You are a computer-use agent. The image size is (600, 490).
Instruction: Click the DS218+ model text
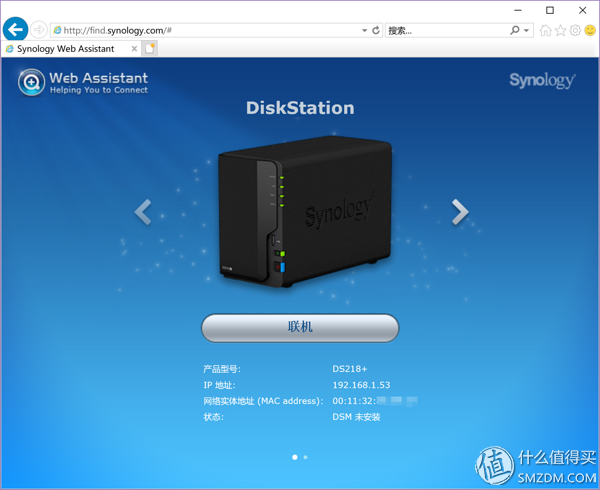[x=349, y=369]
